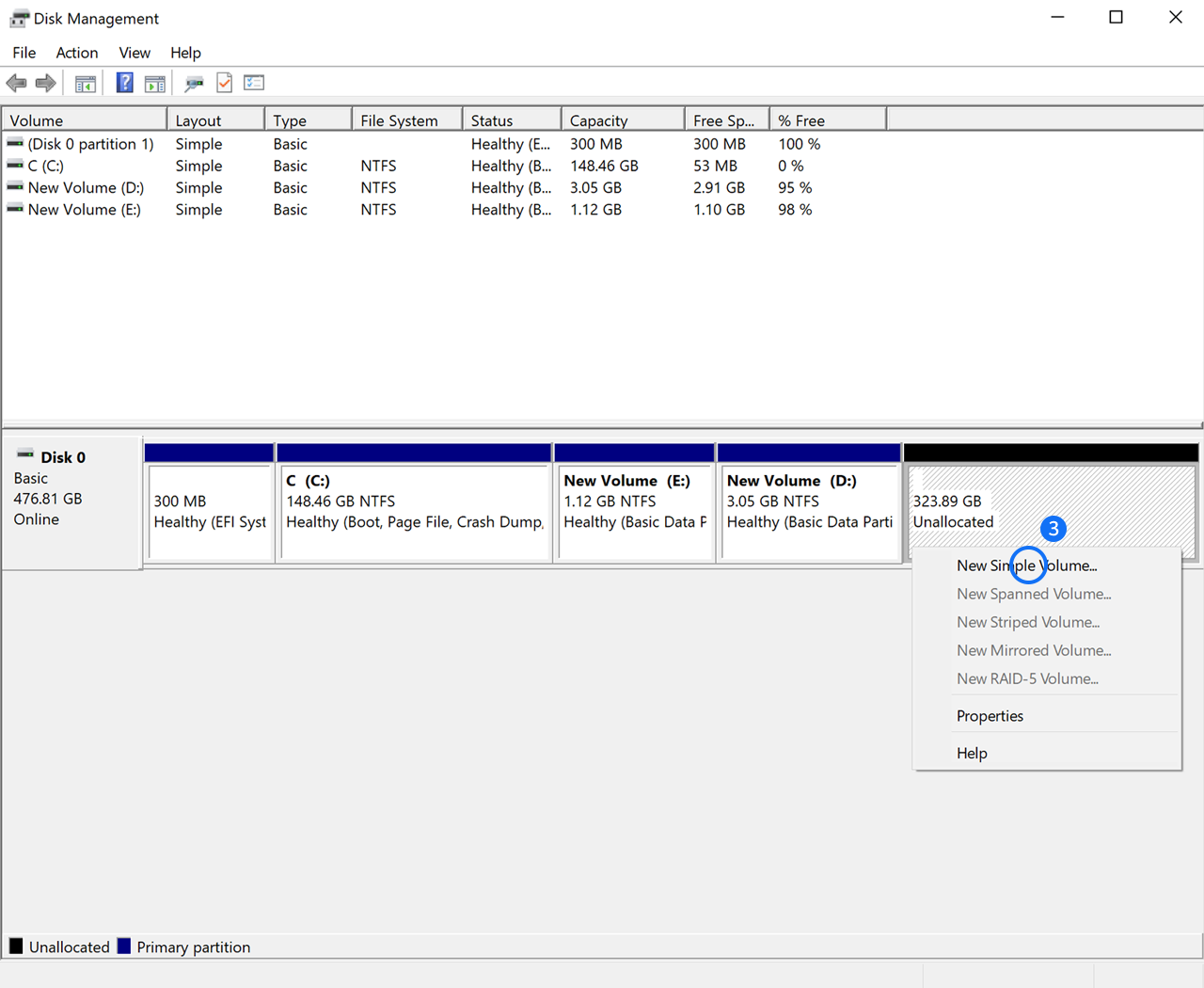Click the Properties checkmark page icon
The height and width of the screenshot is (988, 1204).
224,83
